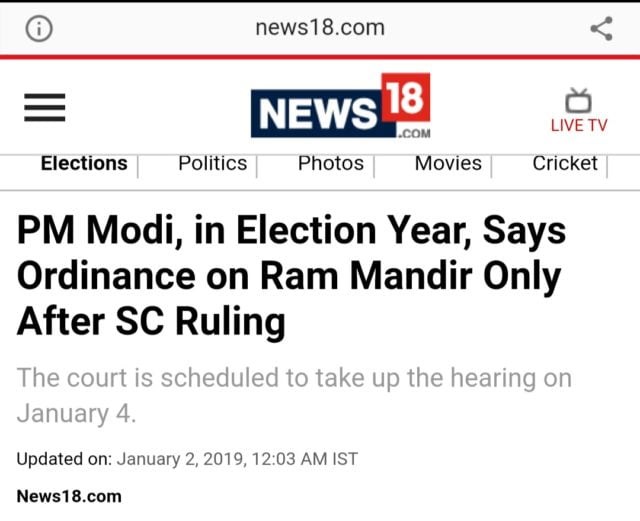The width and height of the screenshot is (640, 521).
Task: Open the Politics section tab
Action: [x=212, y=164]
